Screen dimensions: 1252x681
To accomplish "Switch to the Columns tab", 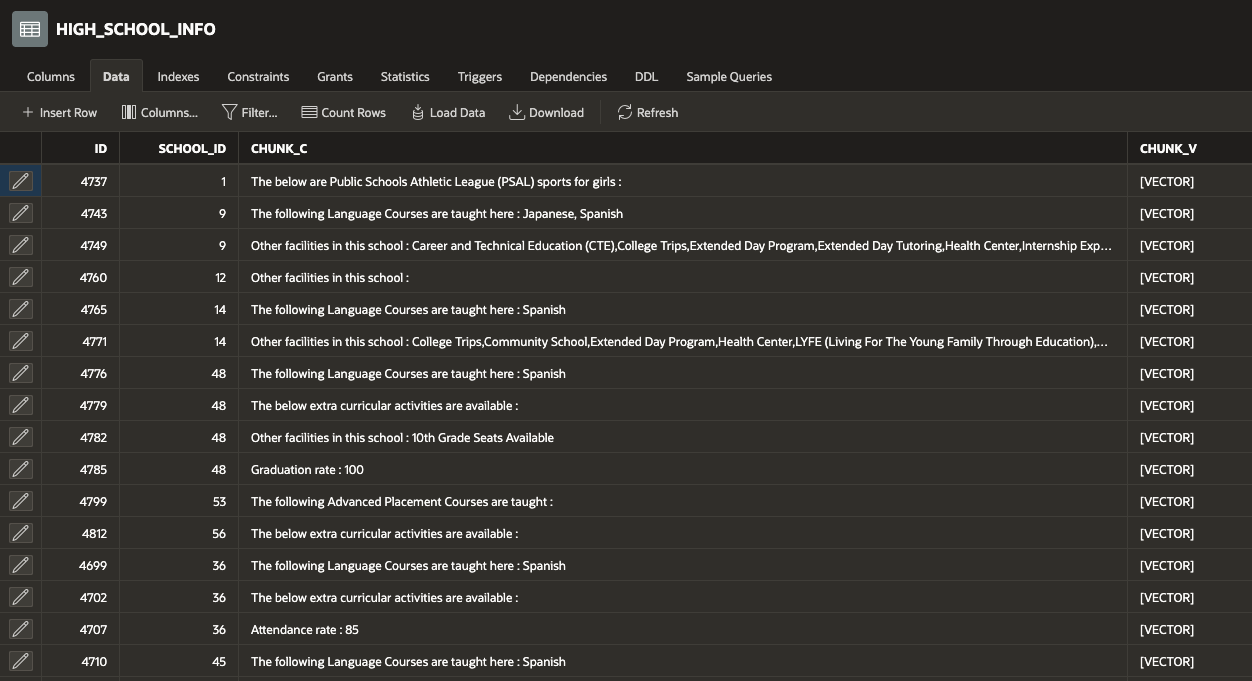I will (x=51, y=76).
